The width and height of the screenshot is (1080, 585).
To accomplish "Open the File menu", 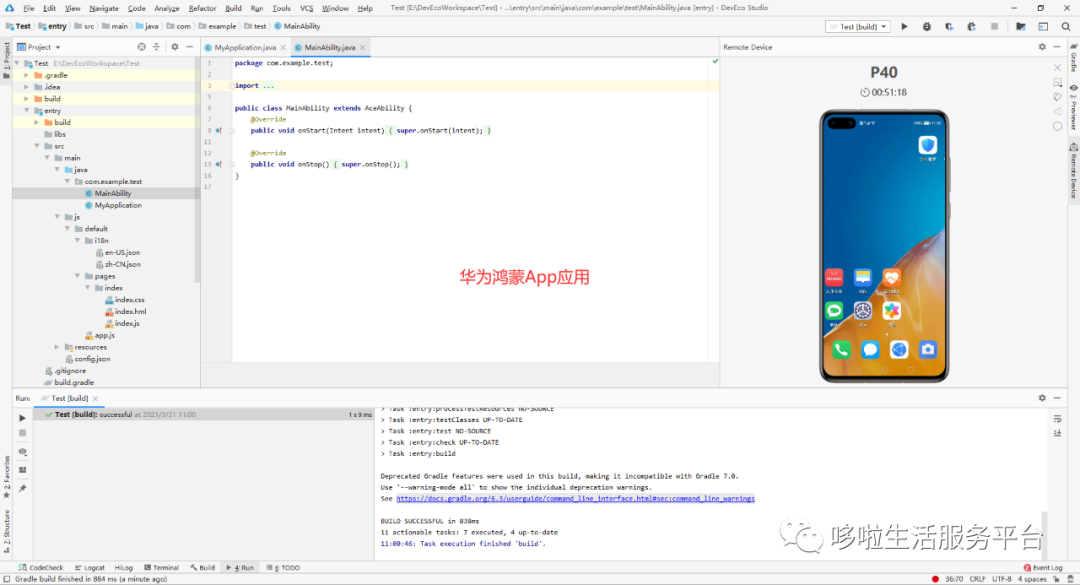I will coord(28,8).
